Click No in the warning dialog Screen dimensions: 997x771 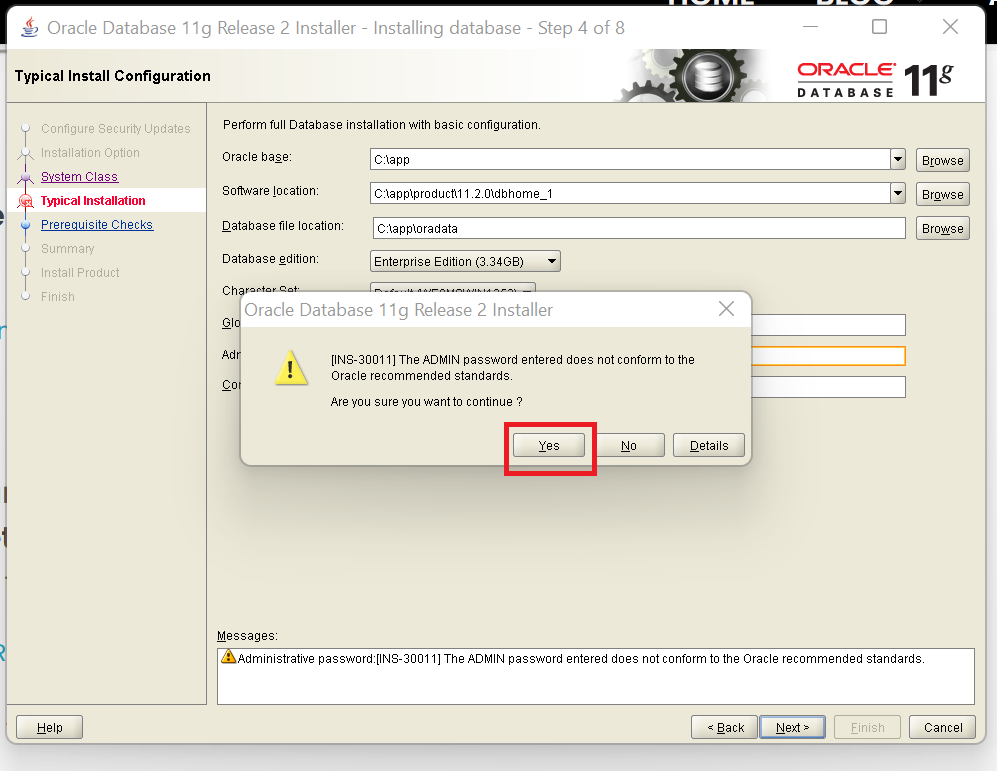[x=628, y=445]
